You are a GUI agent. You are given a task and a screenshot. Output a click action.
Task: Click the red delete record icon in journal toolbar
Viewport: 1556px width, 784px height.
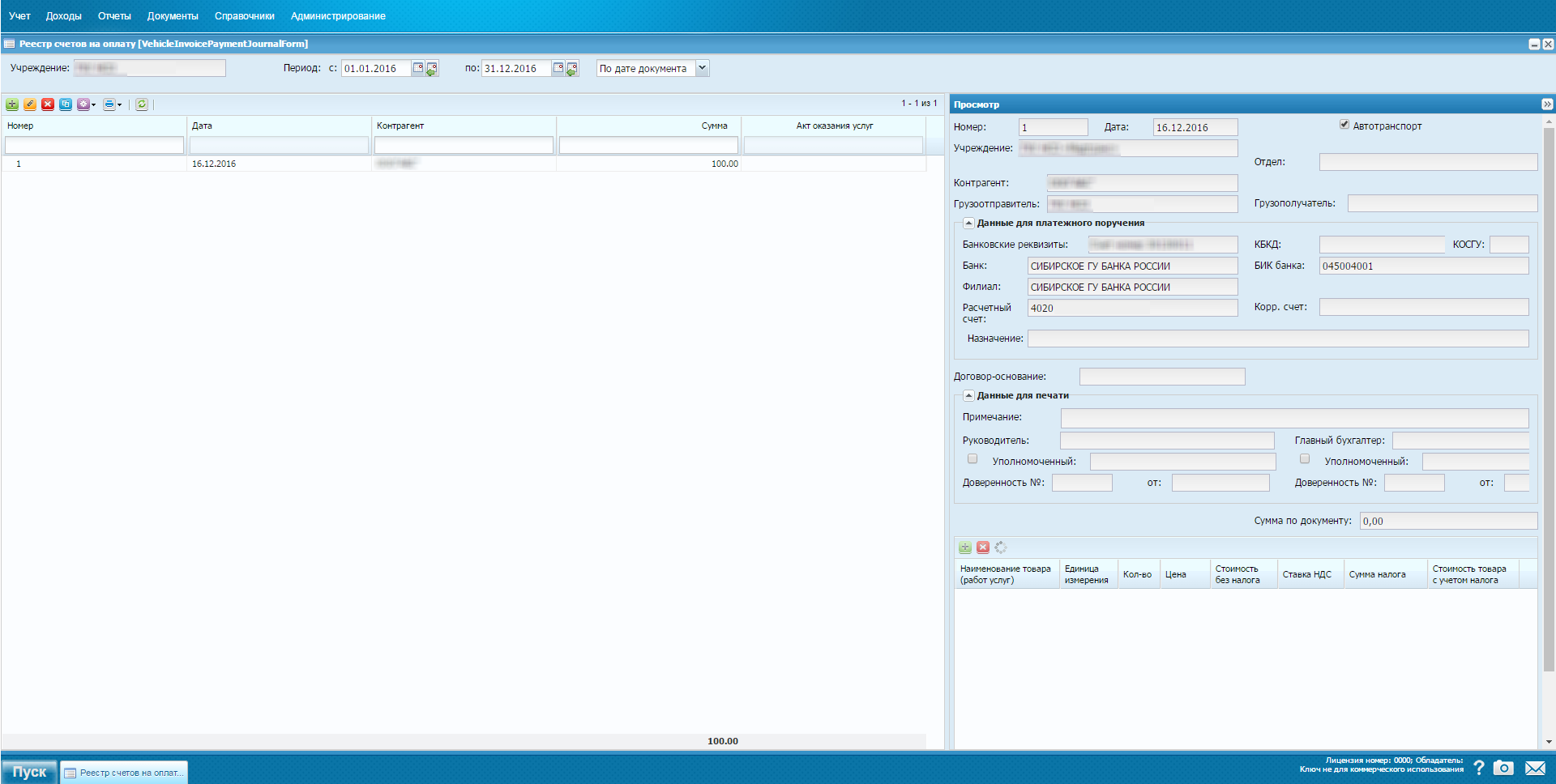click(x=48, y=104)
